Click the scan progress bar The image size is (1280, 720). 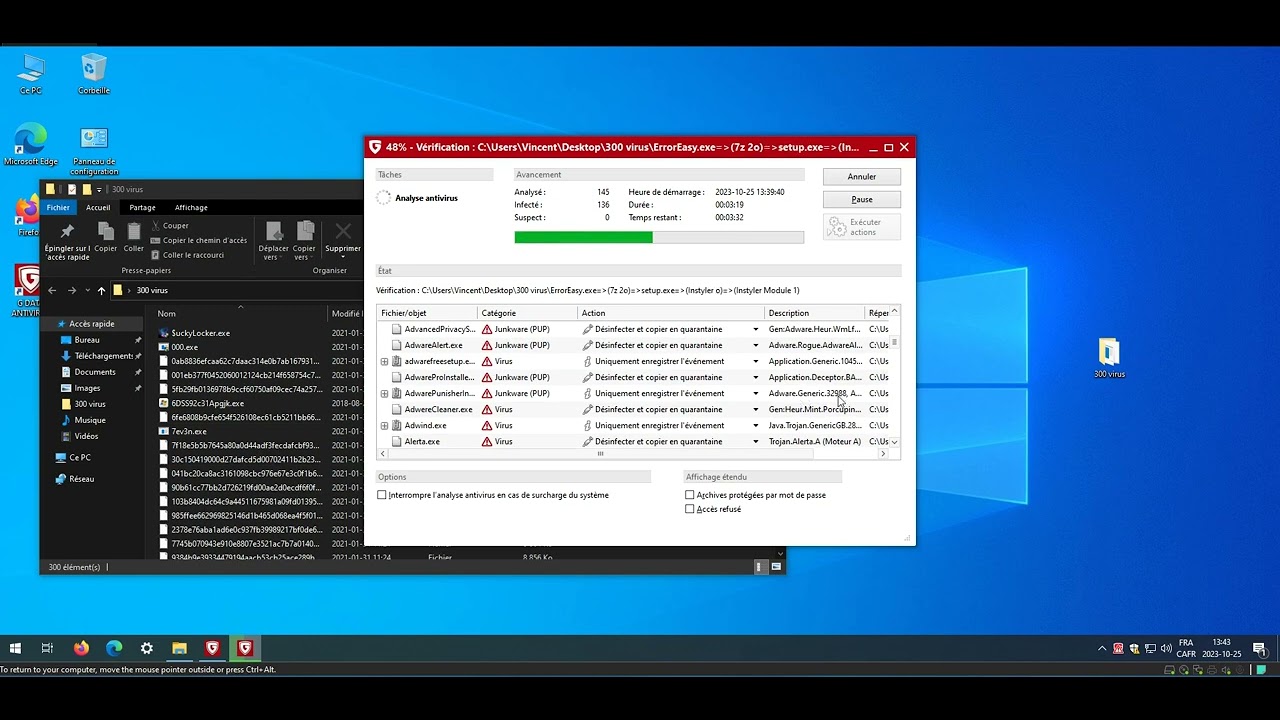[x=659, y=237]
